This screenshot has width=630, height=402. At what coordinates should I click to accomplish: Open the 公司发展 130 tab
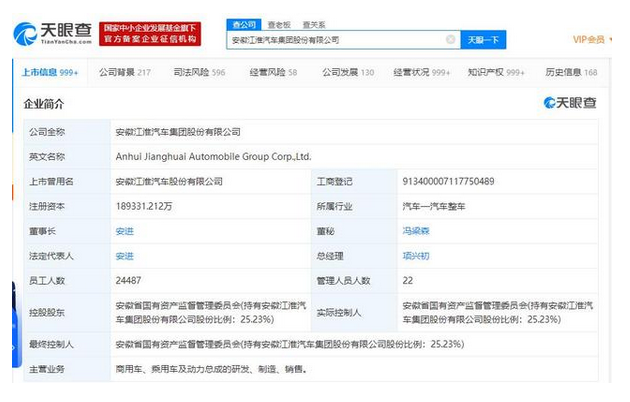348,73
